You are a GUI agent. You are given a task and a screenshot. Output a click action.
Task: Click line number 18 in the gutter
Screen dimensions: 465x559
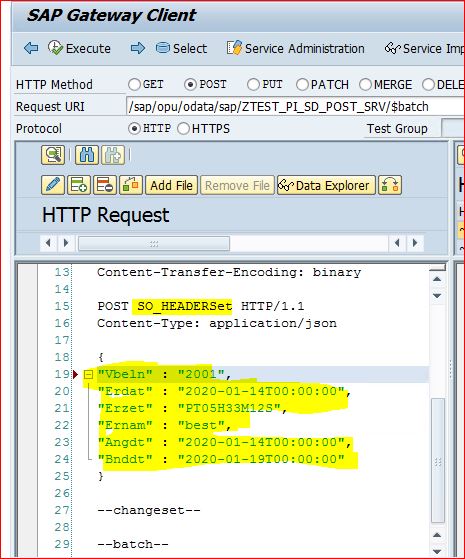(x=62, y=357)
